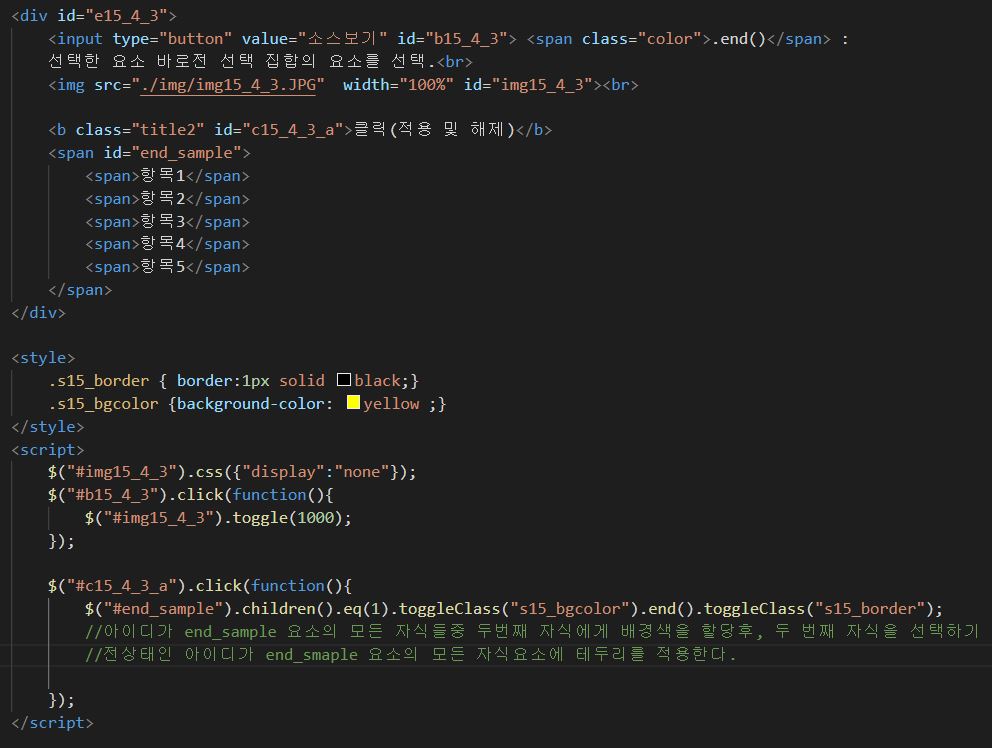Click the css({"display":"none"}) line
Image resolution: width=992 pixels, height=748 pixels.
[x=232, y=472]
